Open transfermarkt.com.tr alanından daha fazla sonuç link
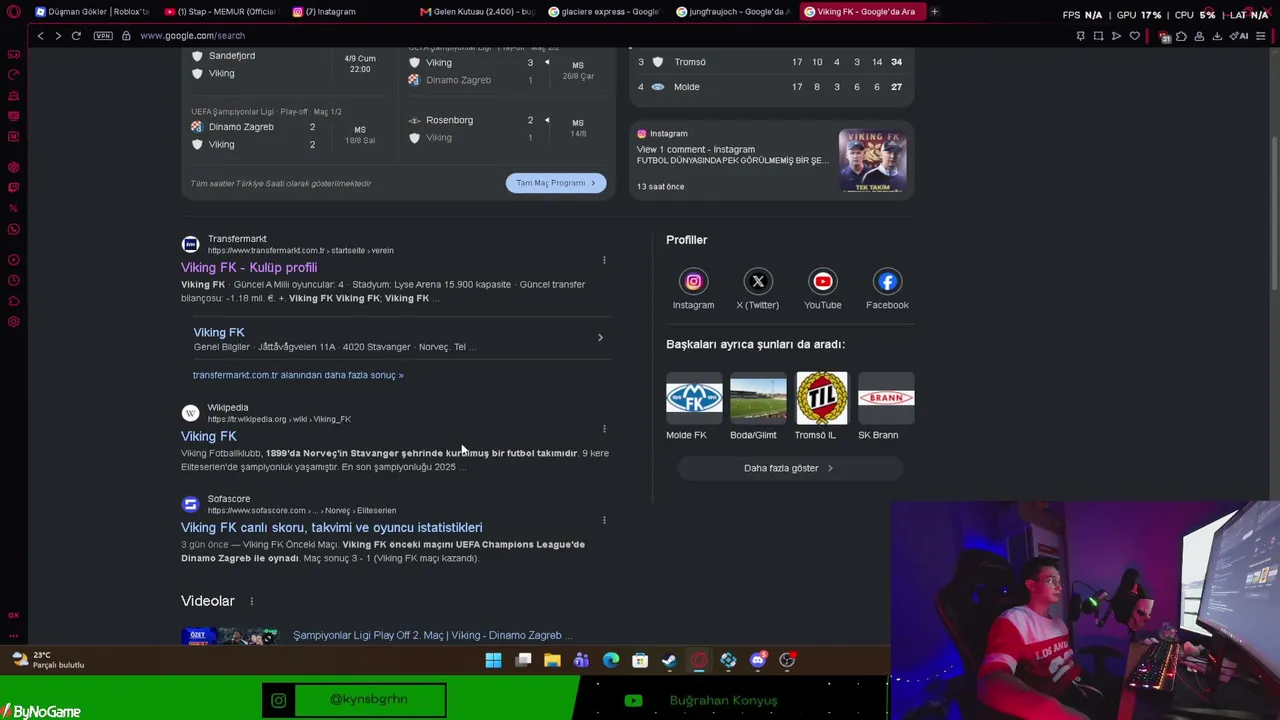 coord(298,375)
